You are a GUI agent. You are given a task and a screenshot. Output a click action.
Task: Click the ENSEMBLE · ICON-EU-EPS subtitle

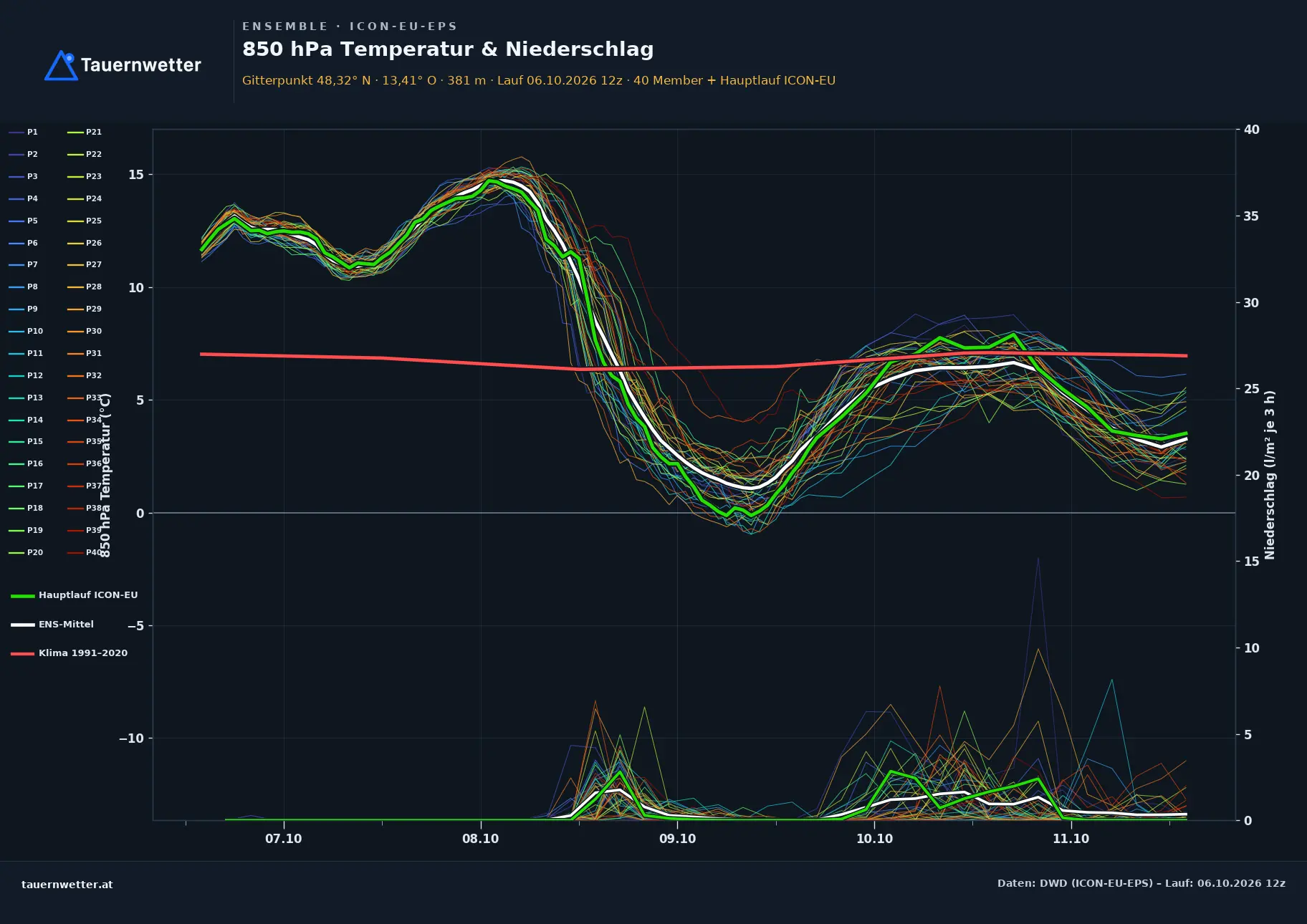[x=350, y=27]
